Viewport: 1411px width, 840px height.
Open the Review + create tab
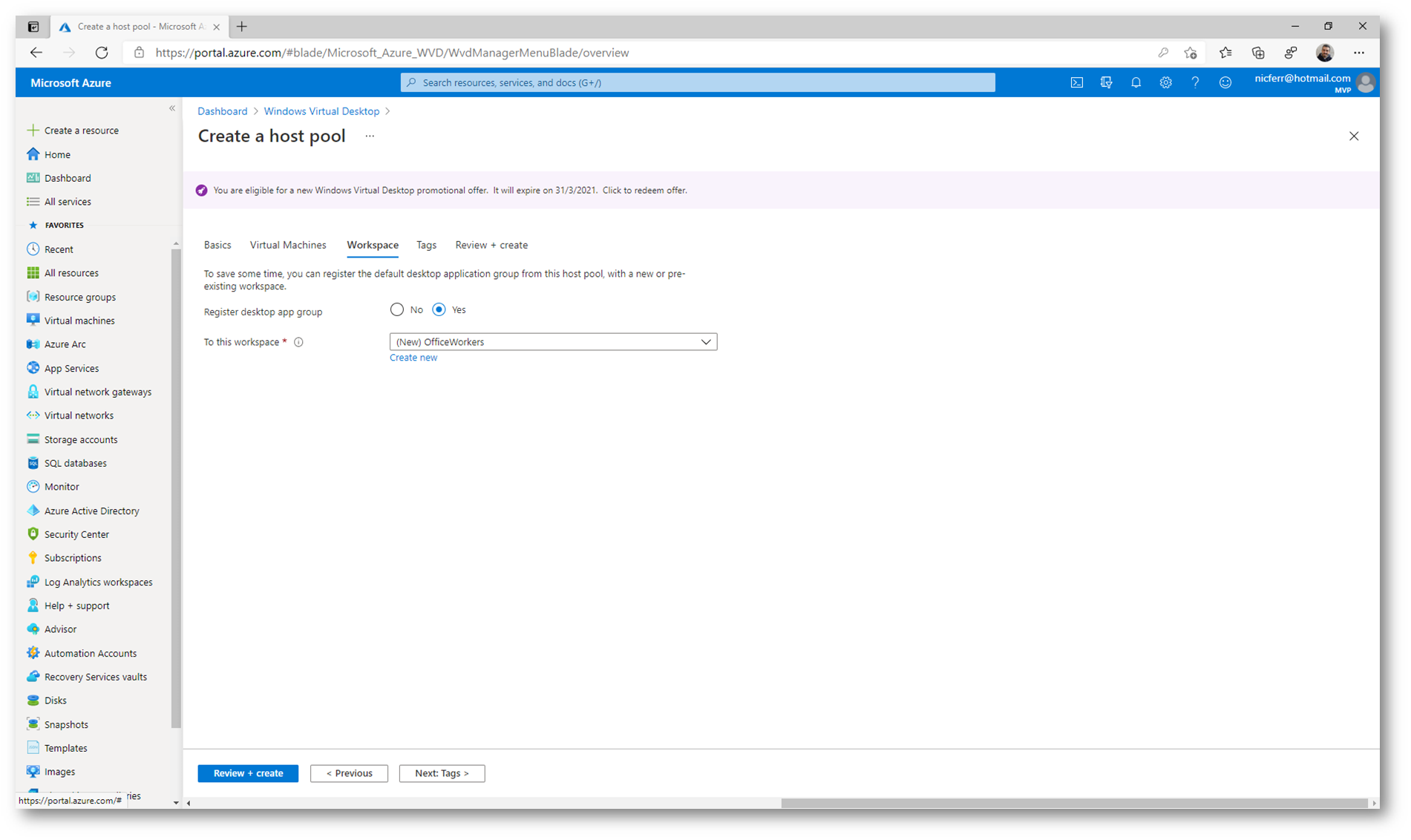coord(491,245)
